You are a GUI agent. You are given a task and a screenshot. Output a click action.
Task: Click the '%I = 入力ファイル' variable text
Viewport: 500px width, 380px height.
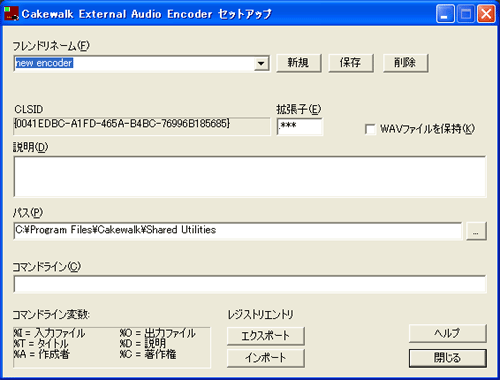tap(49, 333)
